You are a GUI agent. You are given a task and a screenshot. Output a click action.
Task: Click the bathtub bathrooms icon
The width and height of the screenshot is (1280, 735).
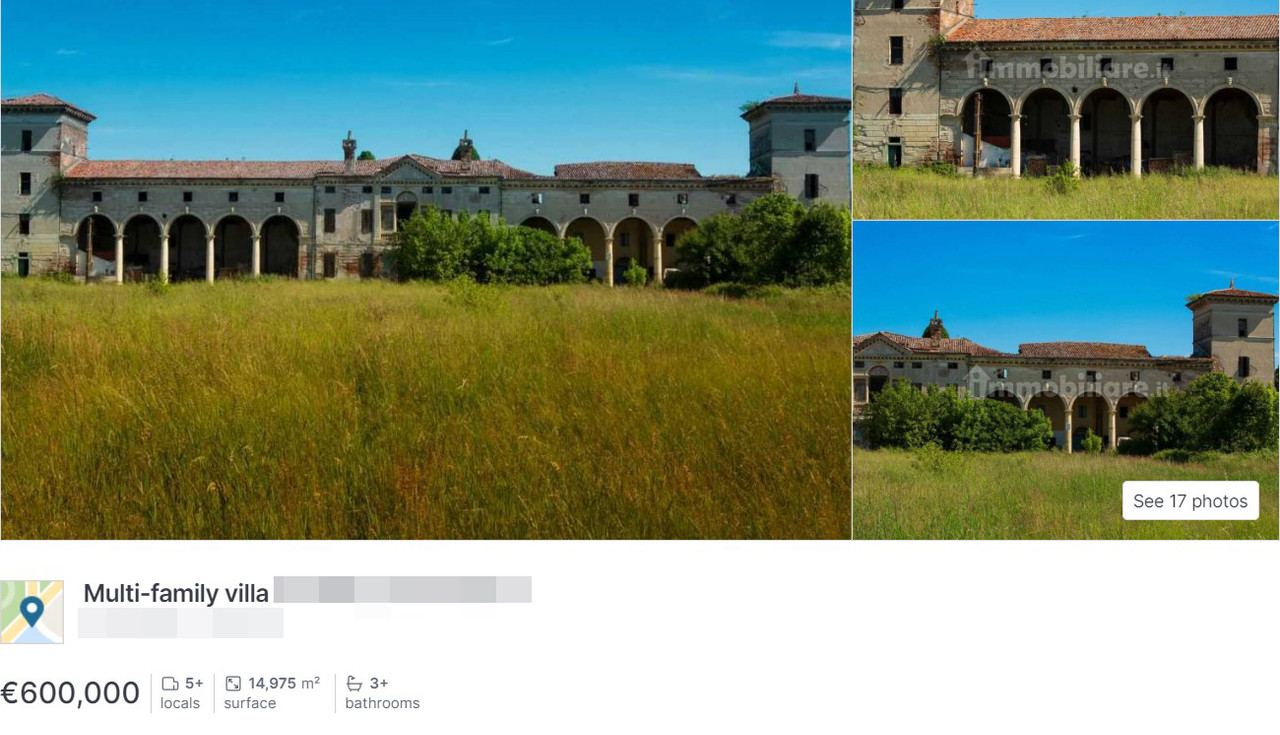pos(354,684)
